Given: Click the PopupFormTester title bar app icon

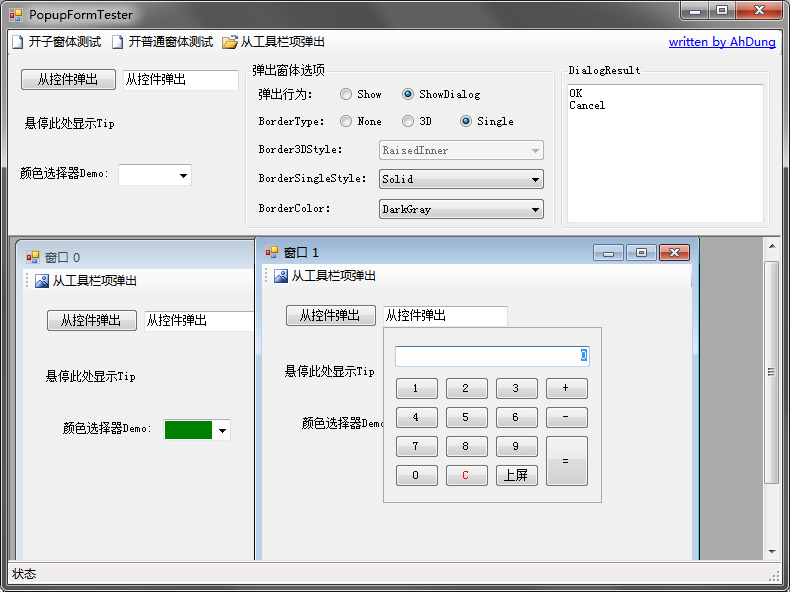Looking at the screenshot, I should pyautogui.click(x=16, y=15).
